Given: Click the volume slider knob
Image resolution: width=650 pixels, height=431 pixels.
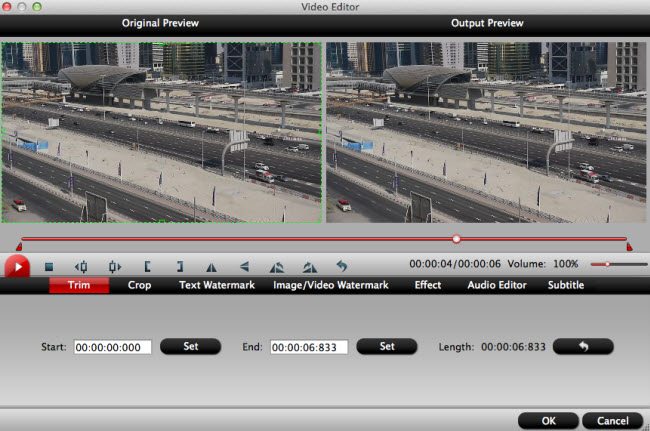Looking at the screenshot, I should [x=607, y=264].
